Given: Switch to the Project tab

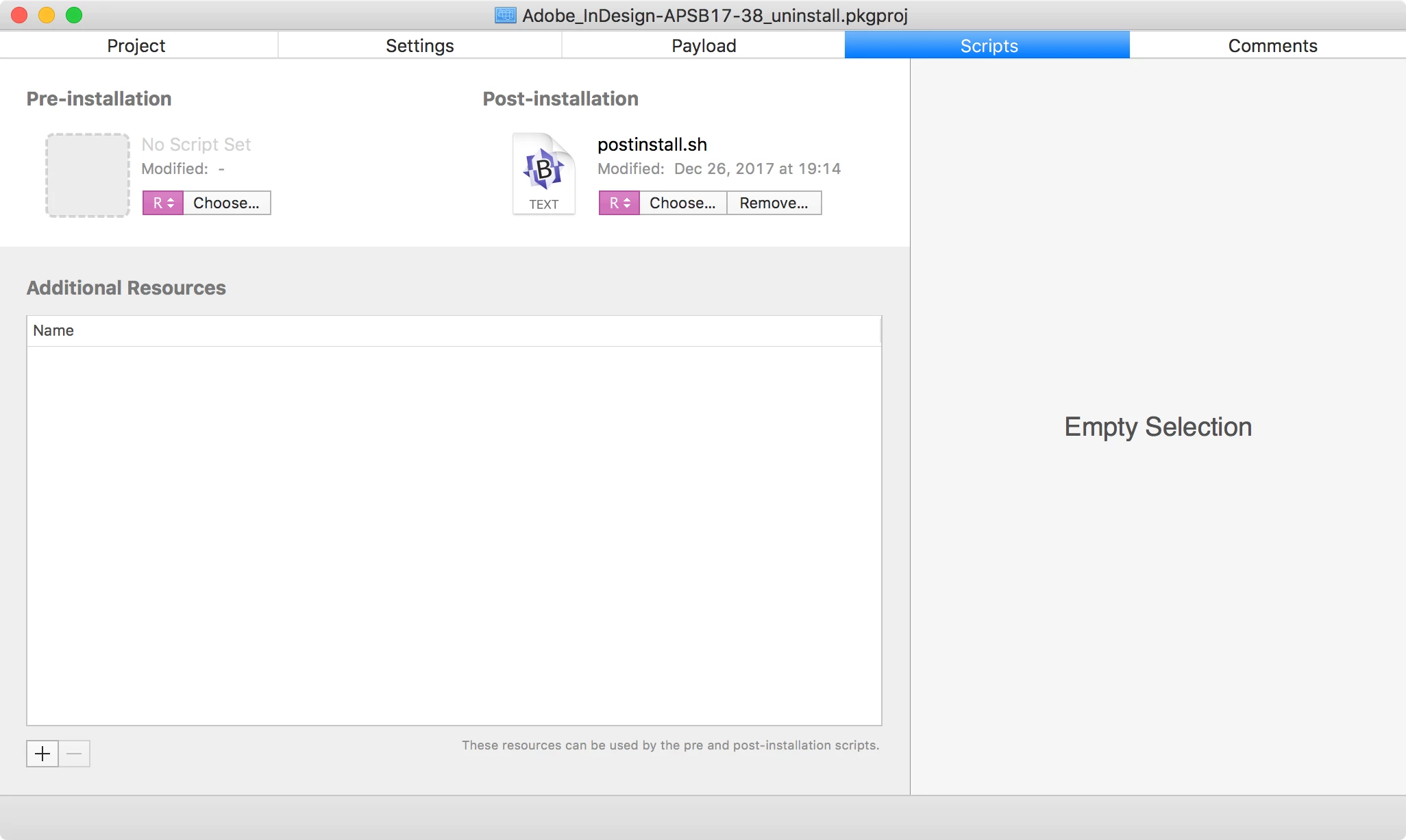Looking at the screenshot, I should [x=136, y=45].
